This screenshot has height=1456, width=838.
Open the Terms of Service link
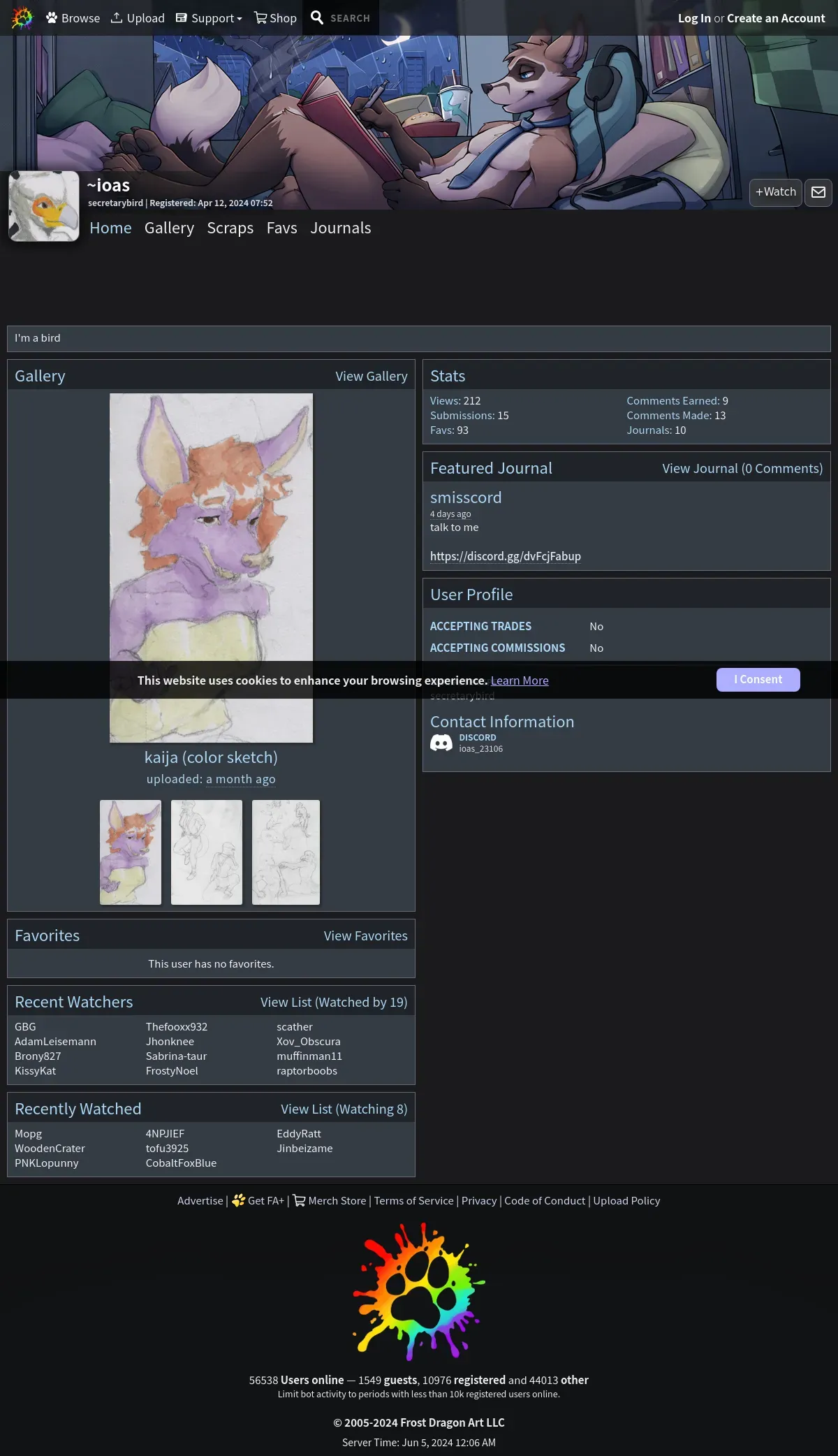point(414,1200)
